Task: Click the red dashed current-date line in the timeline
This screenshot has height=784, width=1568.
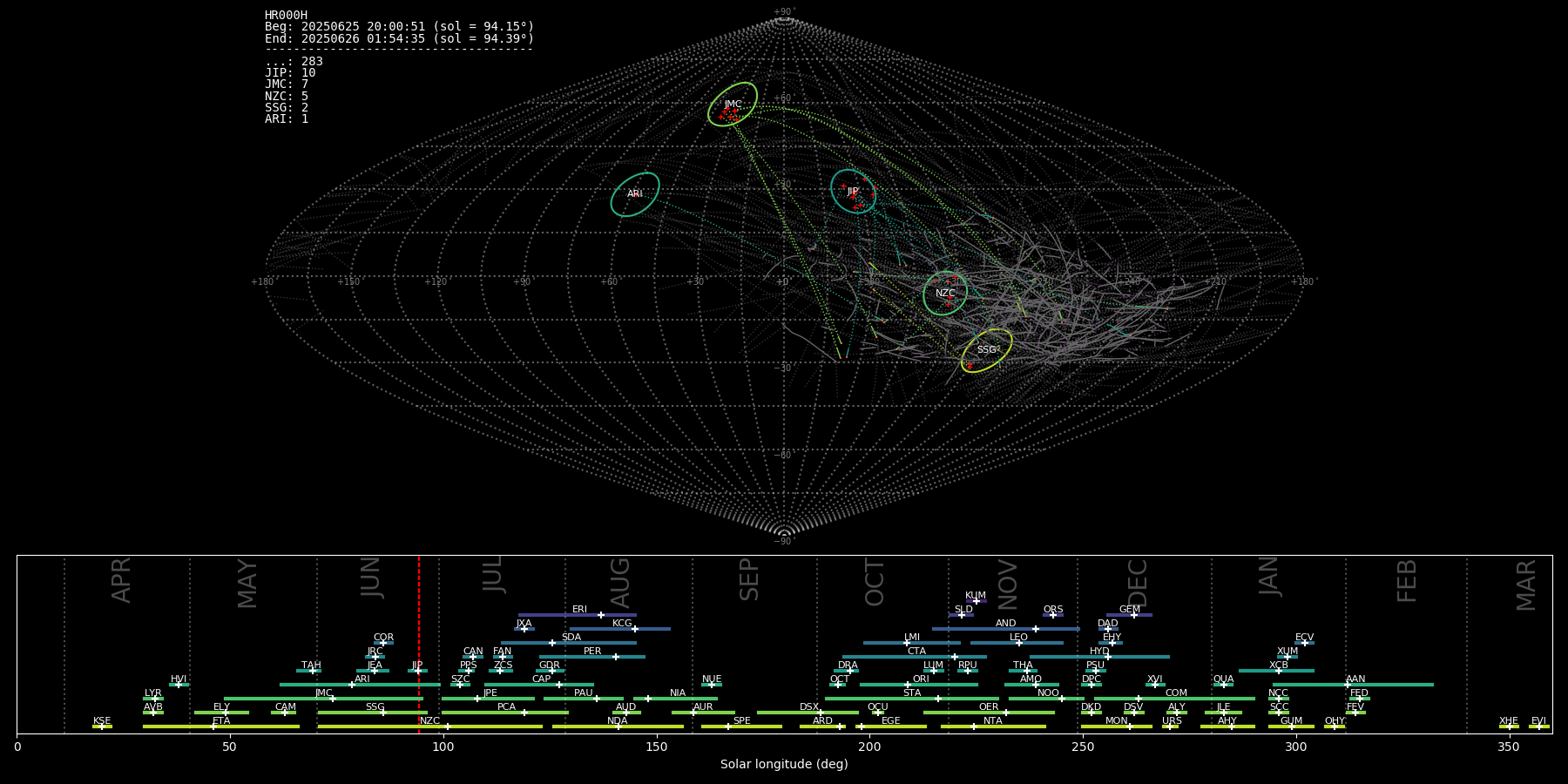Action: pos(419,645)
